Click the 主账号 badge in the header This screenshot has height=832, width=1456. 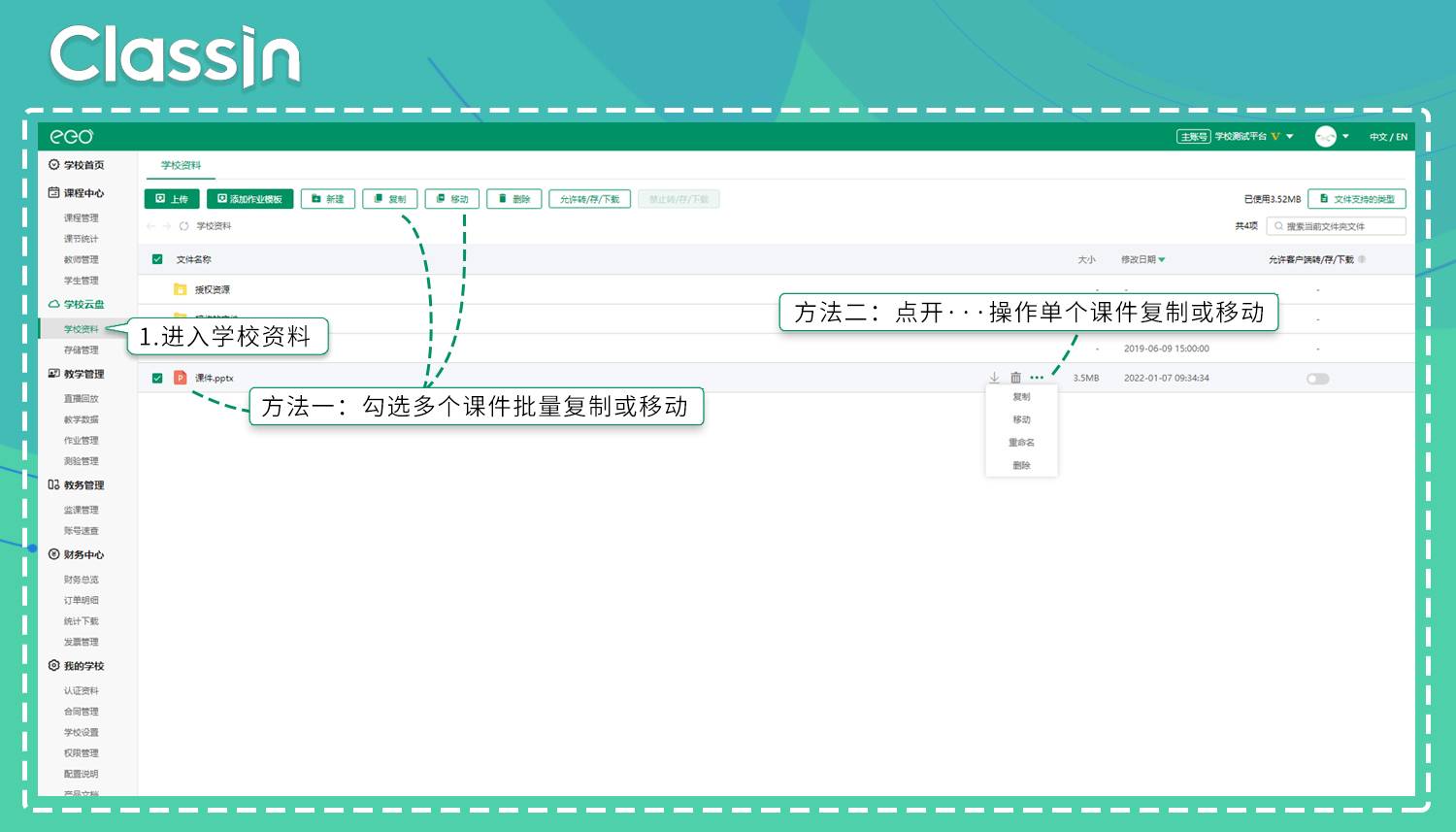(1193, 137)
